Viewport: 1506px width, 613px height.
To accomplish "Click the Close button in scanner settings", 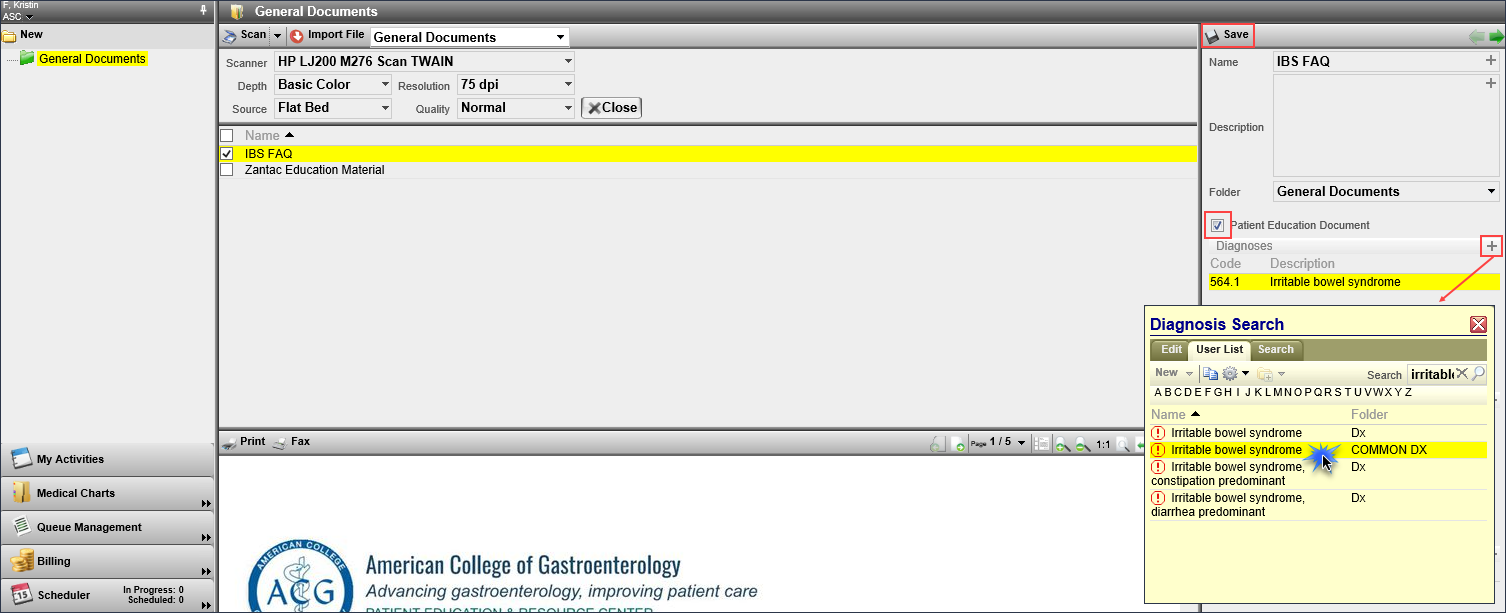I will pos(611,108).
